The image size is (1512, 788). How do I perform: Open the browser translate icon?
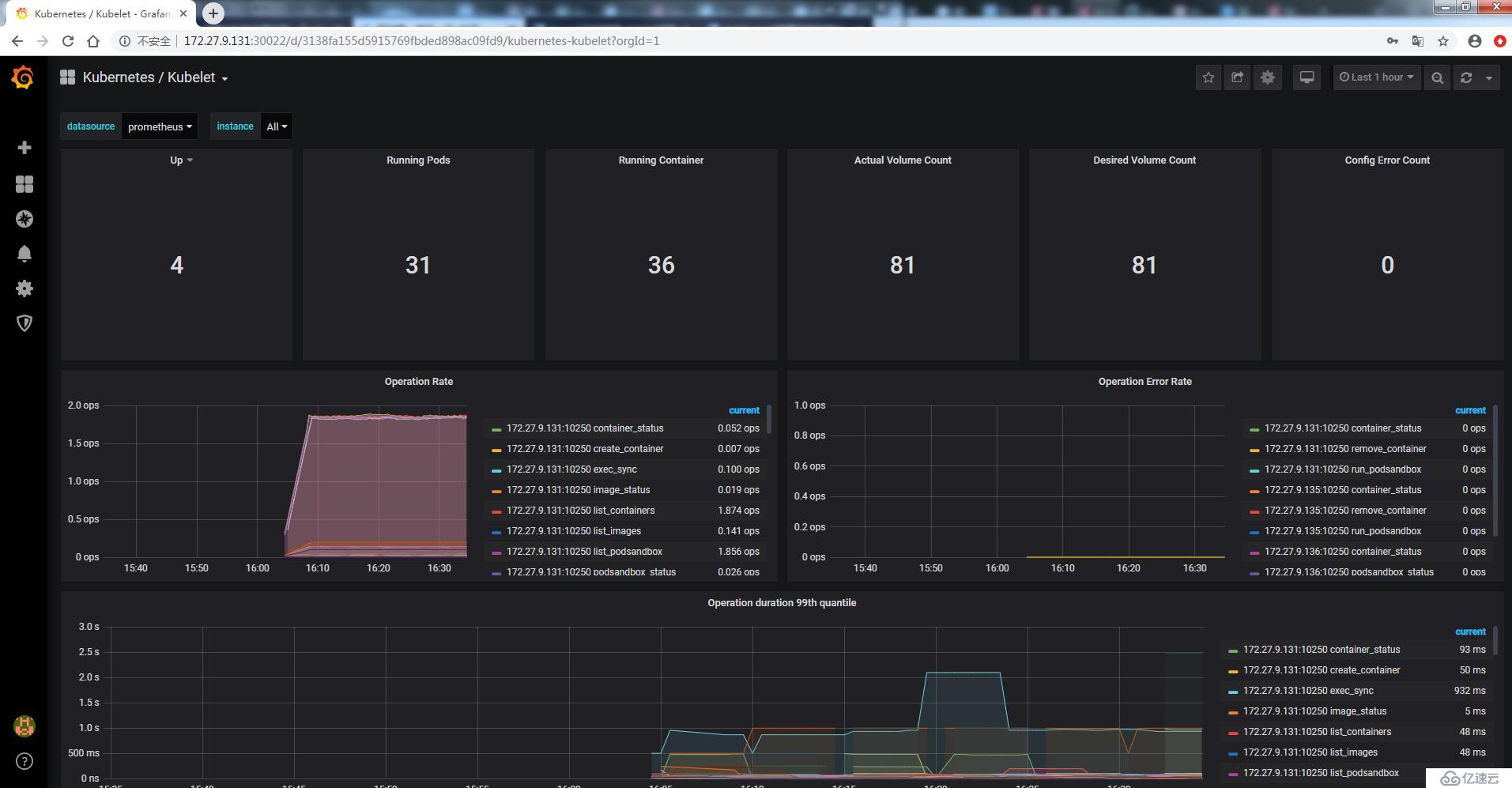1418,41
